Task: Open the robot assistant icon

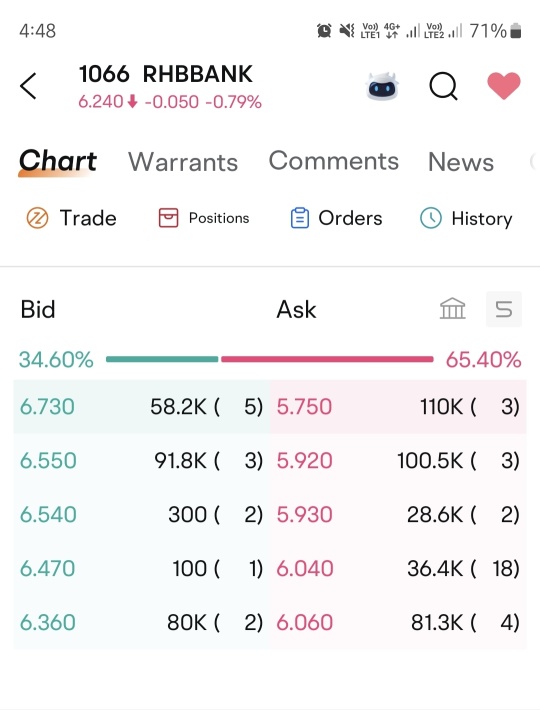Action: (x=382, y=86)
